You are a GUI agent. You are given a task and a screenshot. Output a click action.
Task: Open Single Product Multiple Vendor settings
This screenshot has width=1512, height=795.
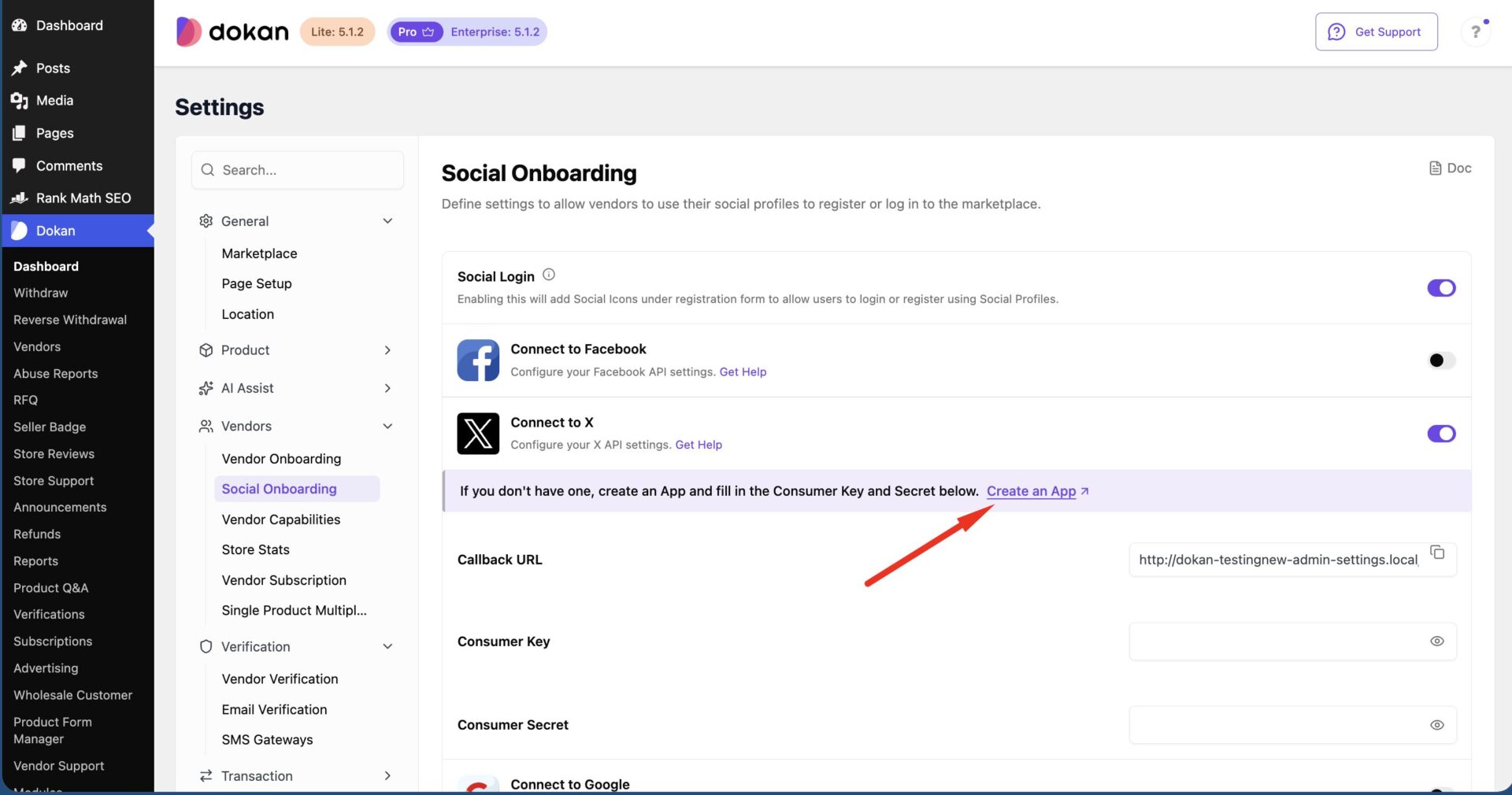tap(295, 610)
